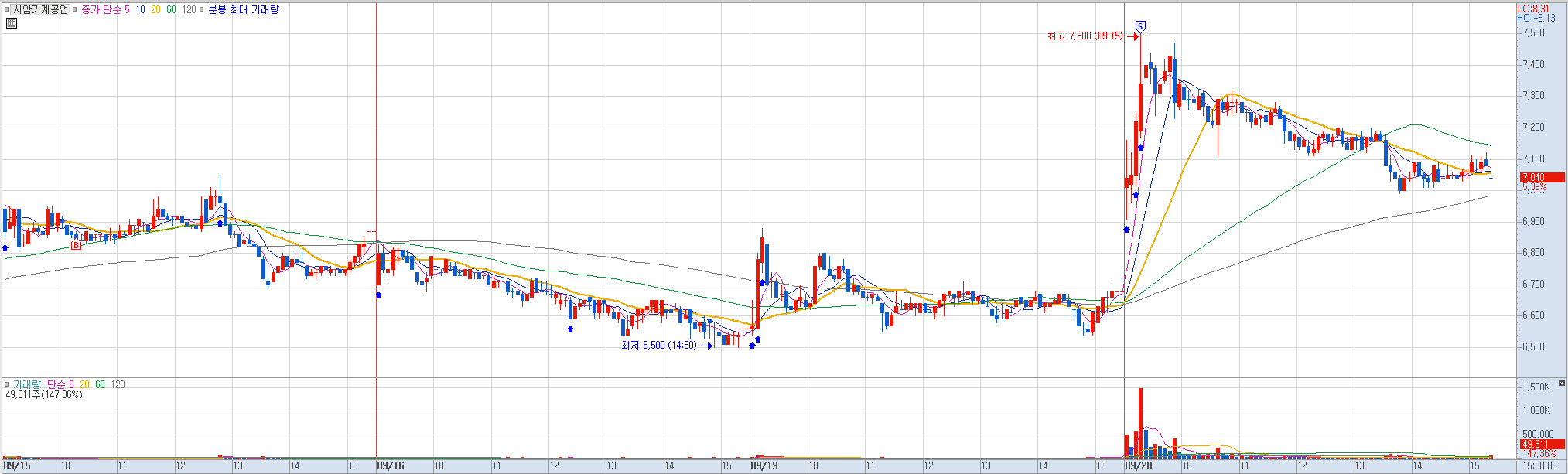This screenshot has height=474, width=1568.
Task: Click the 1,500K volume axis label
Action: 1536,387
